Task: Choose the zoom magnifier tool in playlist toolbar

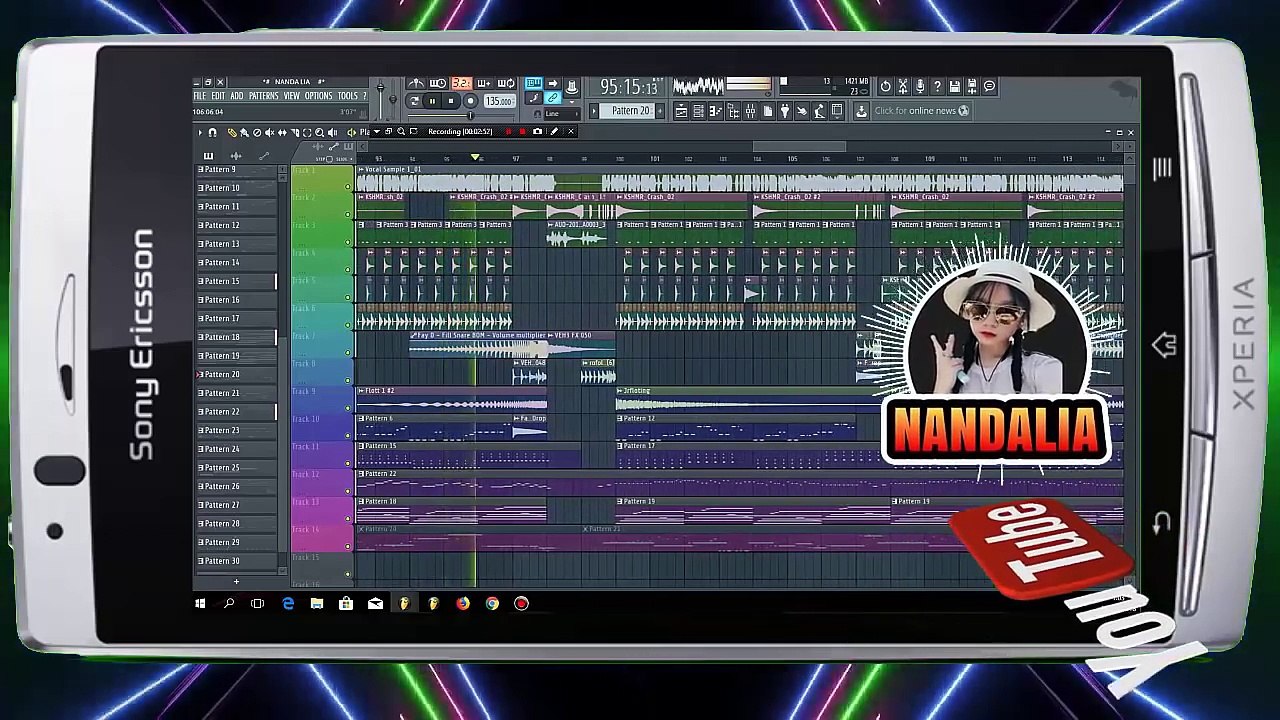Action: 319,132
